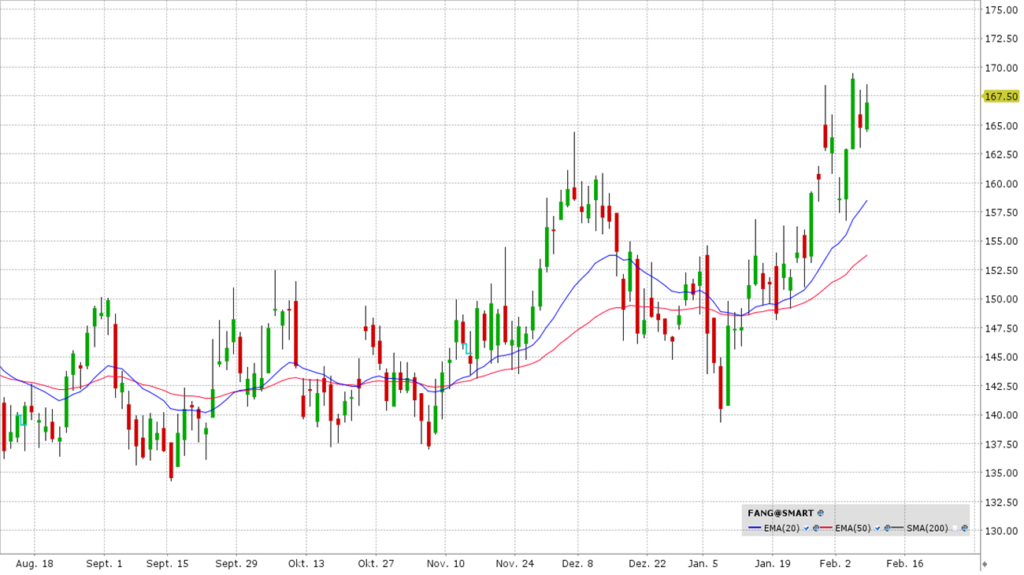Click the Sept. 15 date on time axis
Viewport: 1024px width, 575px height.
point(166,563)
